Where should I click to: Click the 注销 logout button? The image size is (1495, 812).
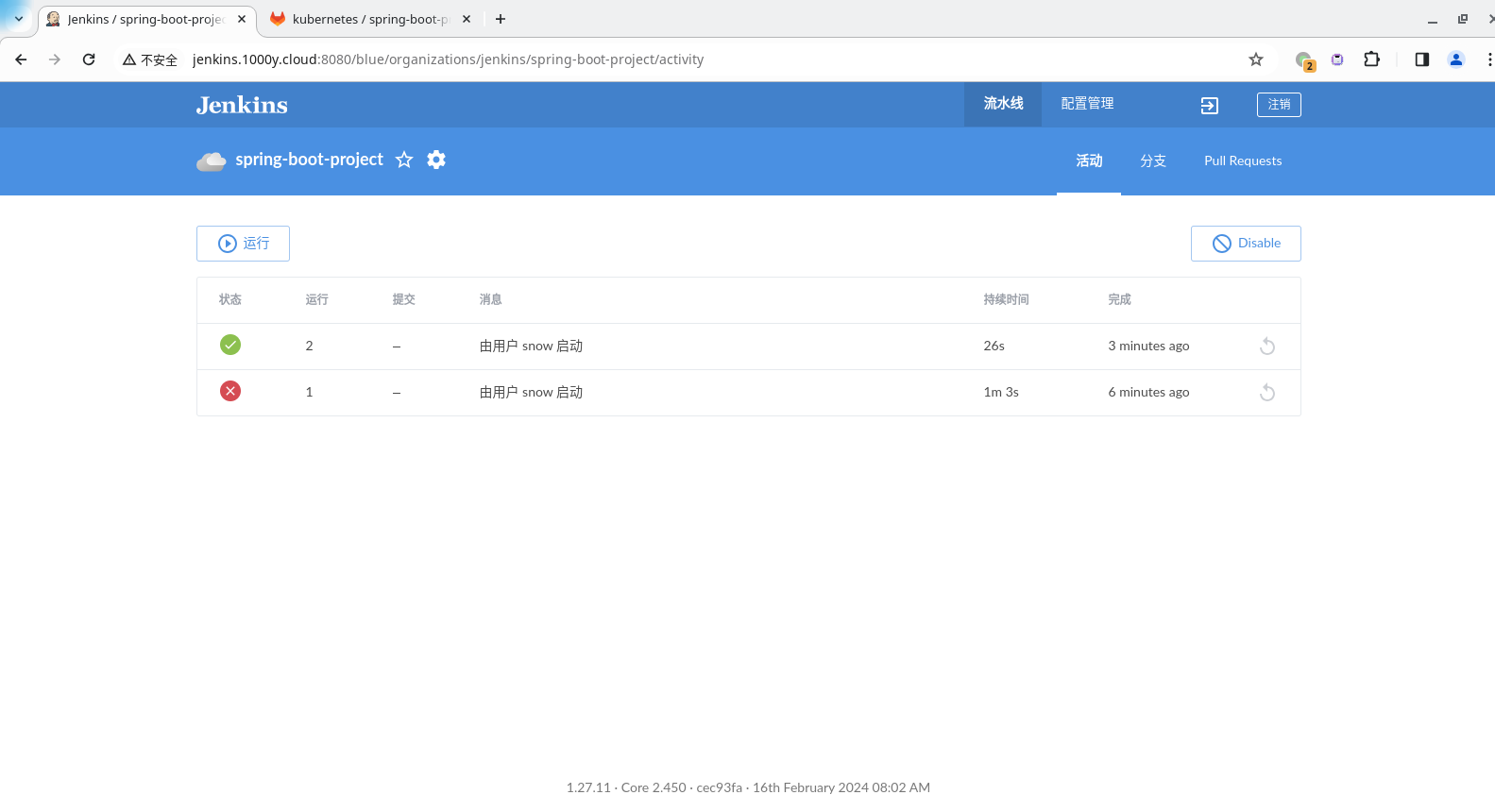[x=1279, y=105]
